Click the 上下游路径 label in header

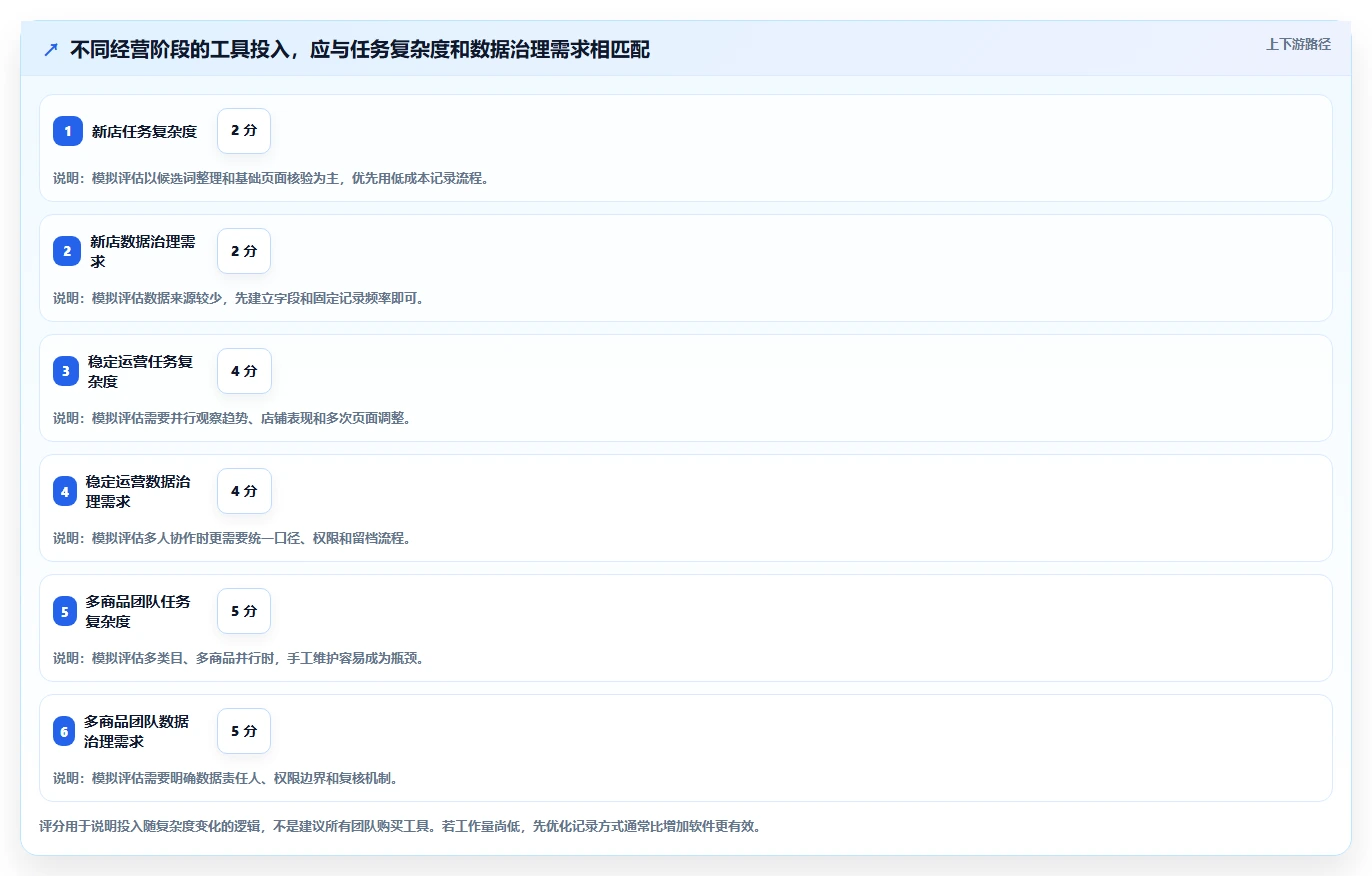1298,44
